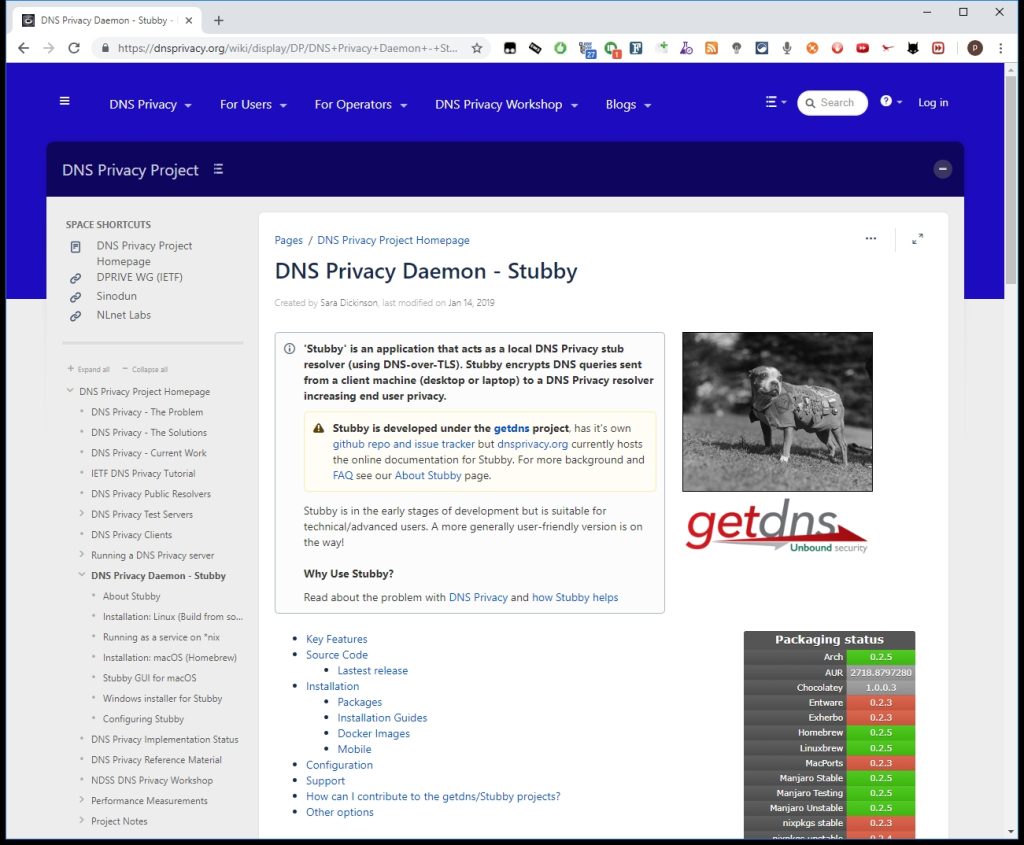Click the browser forward arrow

[49, 48]
